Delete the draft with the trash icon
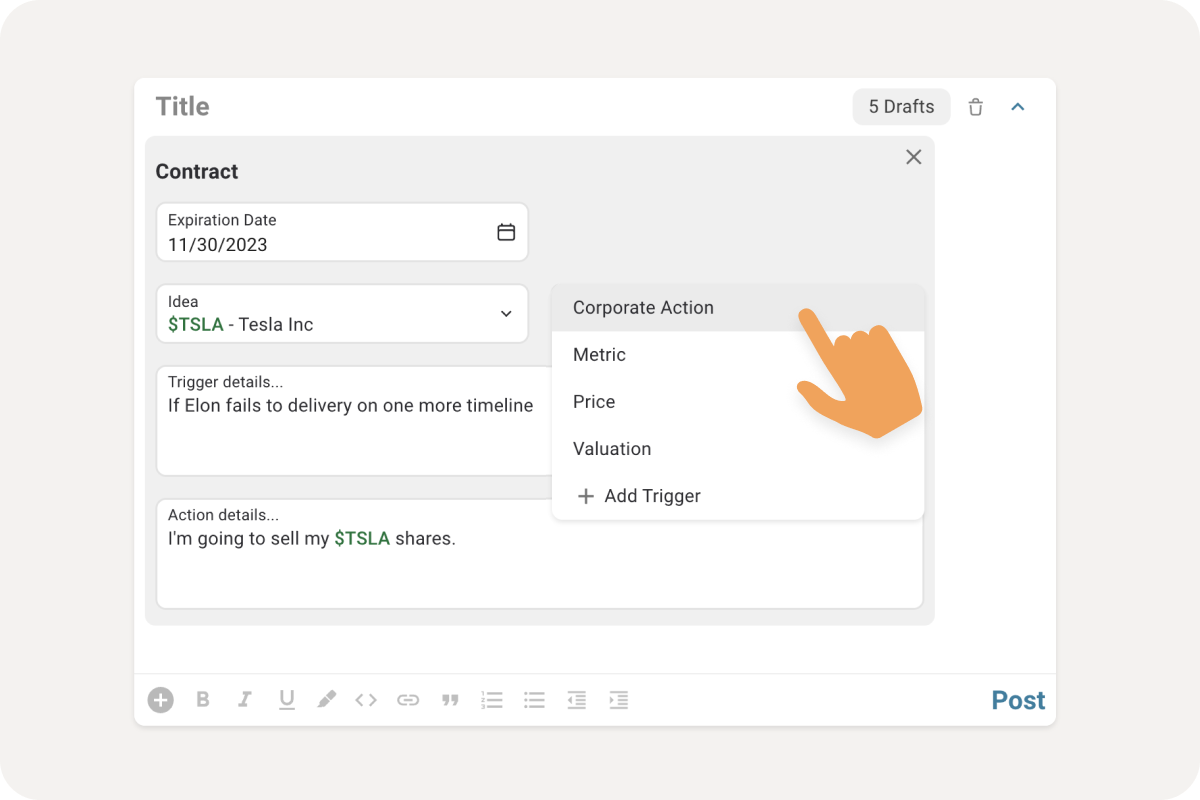Image resolution: width=1200 pixels, height=800 pixels. tap(976, 107)
